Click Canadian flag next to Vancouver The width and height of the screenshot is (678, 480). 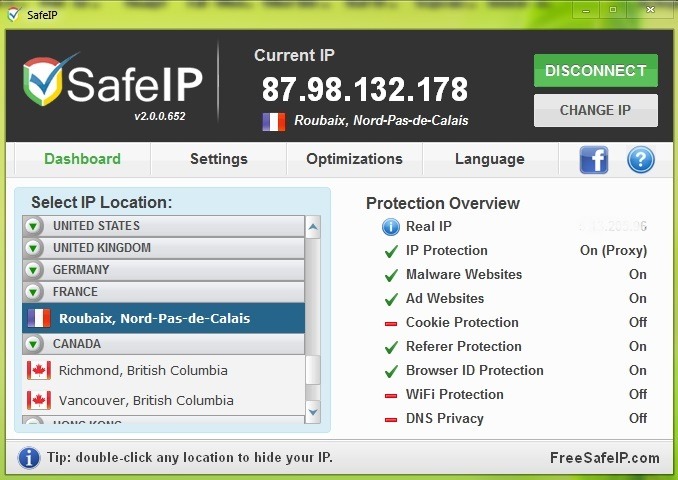[38, 400]
